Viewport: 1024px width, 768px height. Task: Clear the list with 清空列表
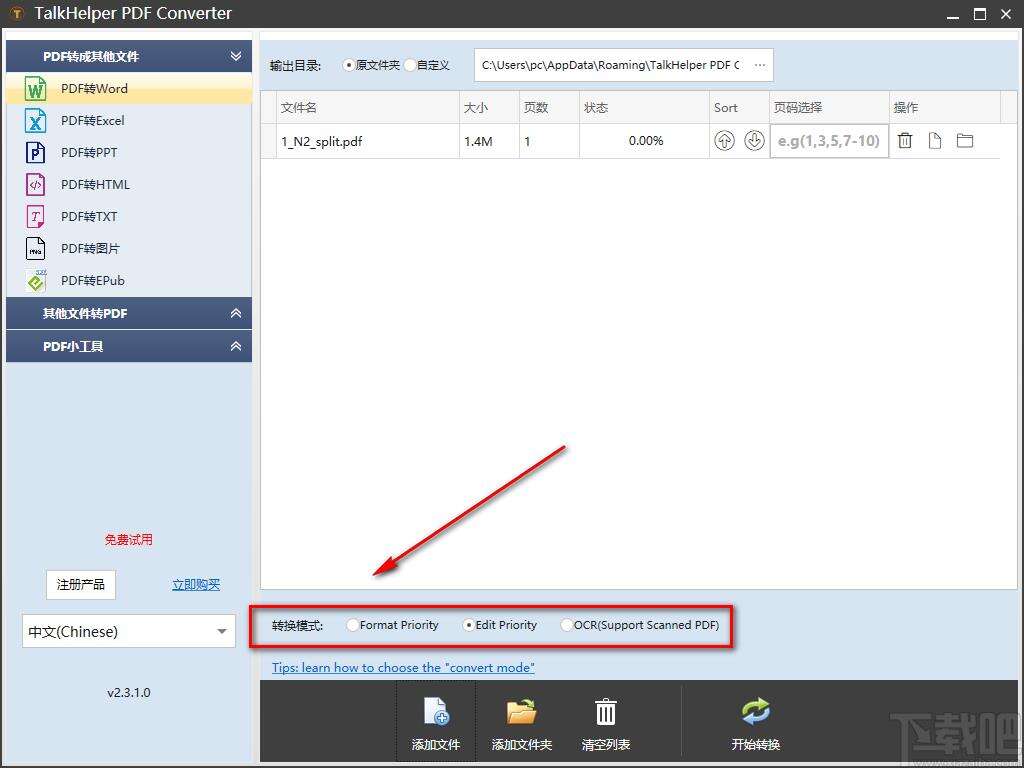(x=605, y=712)
